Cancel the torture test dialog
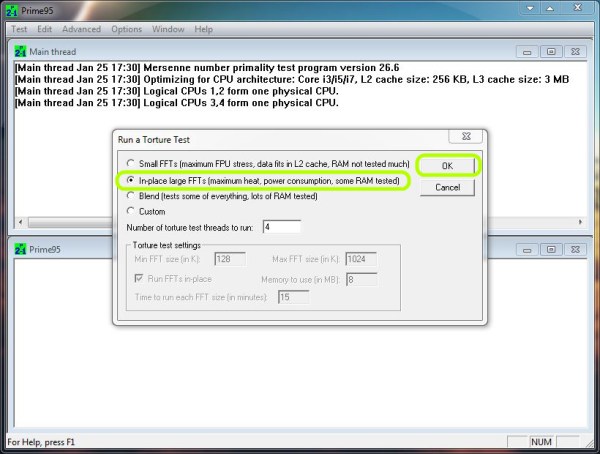The width and height of the screenshot is (600, 454). point(447,188)
